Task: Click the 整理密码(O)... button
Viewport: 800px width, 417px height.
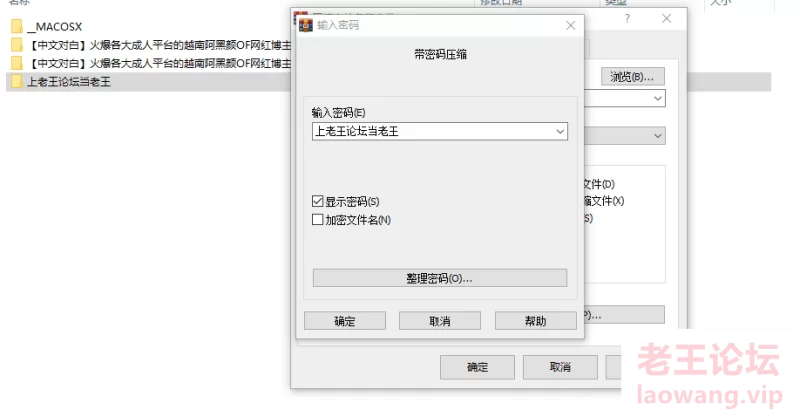Action: tap(440, 278)
